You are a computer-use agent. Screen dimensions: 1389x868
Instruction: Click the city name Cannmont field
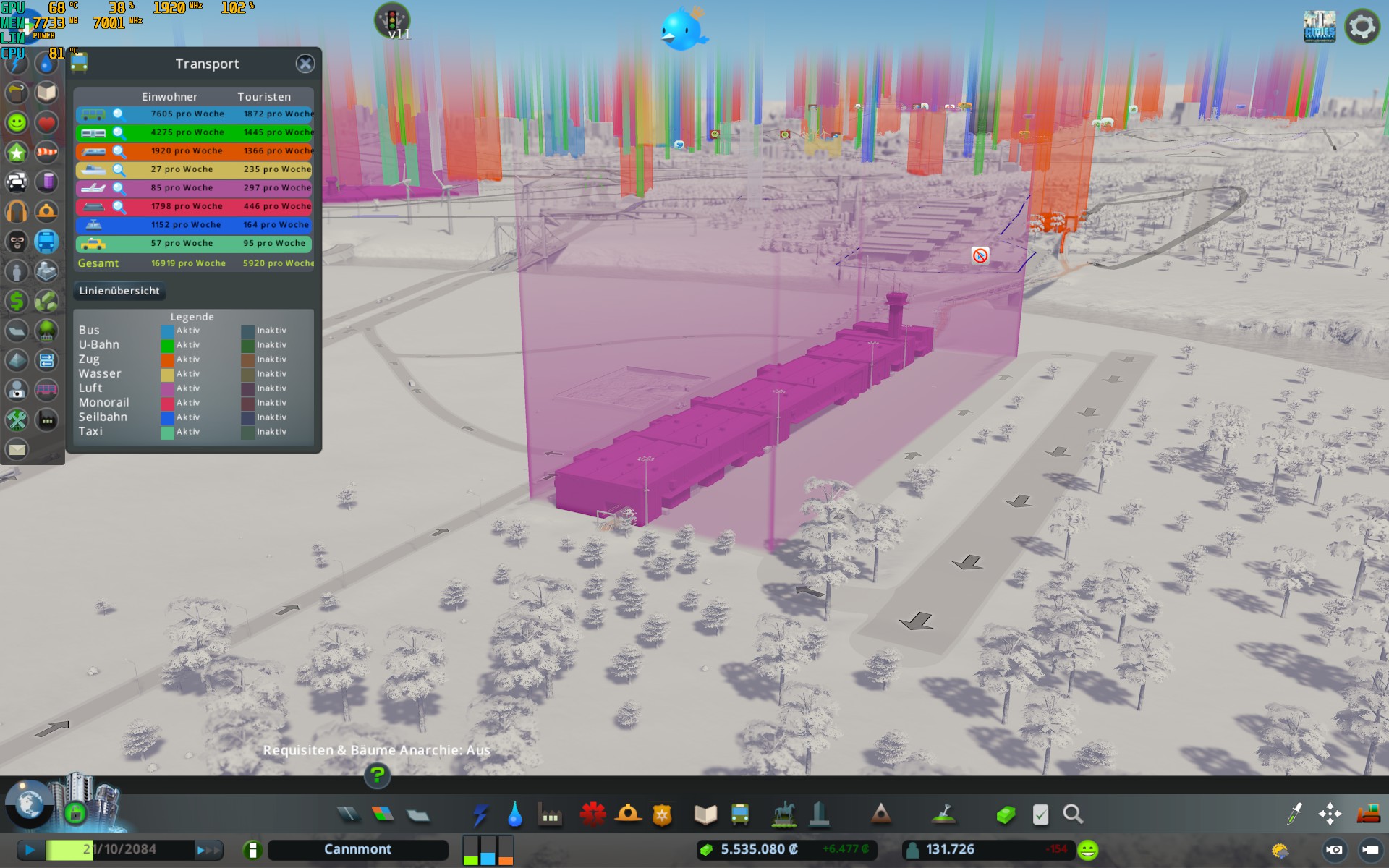pos(357,850)
